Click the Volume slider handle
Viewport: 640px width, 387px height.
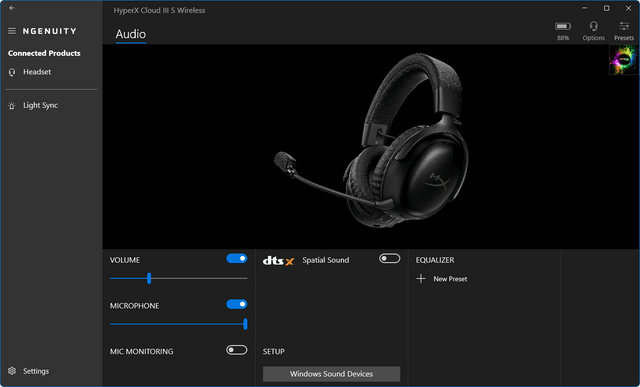(149, 278)
